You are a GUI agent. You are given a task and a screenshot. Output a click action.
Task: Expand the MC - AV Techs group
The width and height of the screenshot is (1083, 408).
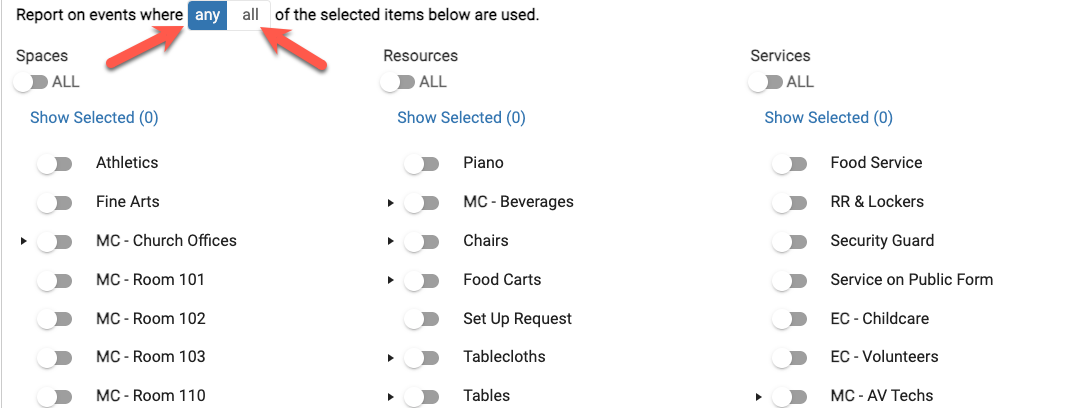[758, 397]
